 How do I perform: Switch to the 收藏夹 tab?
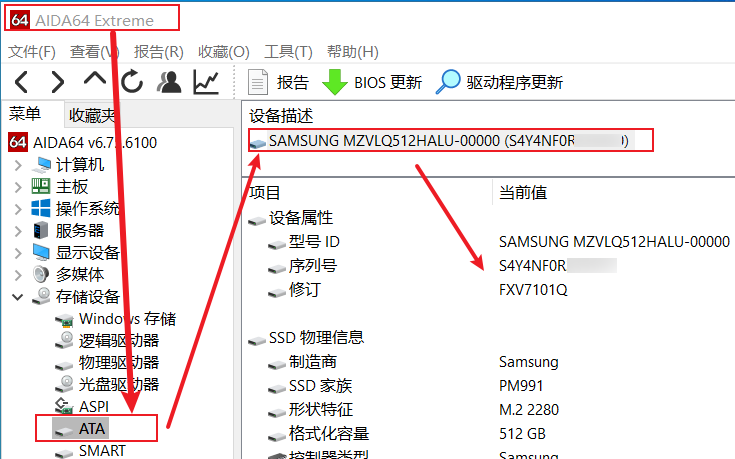click(92, 115)
